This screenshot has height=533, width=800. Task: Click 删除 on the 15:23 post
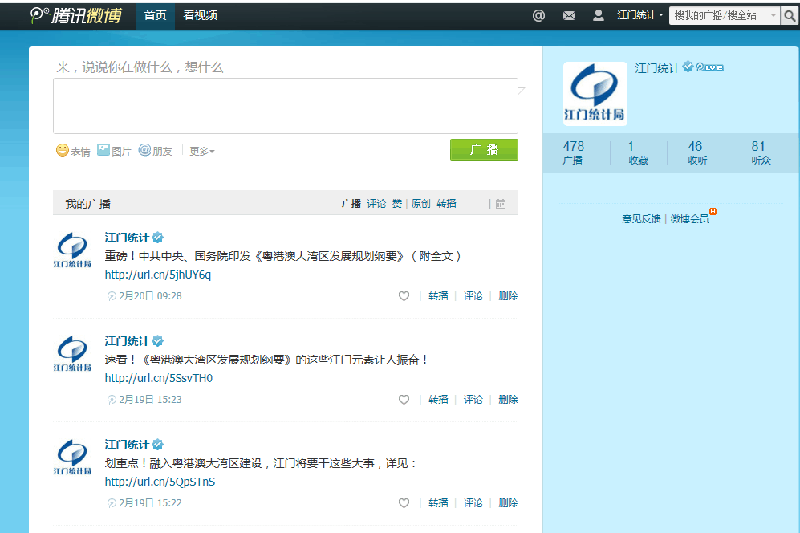tap(508, 400)
